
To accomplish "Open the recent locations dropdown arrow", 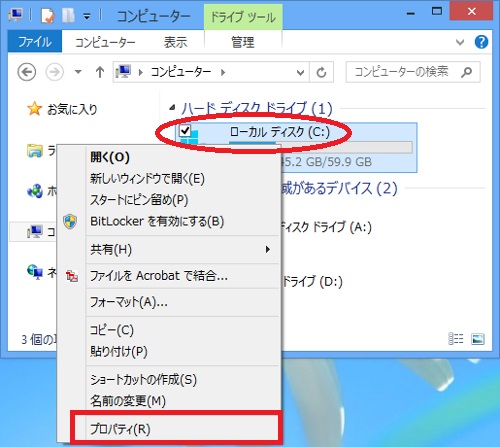I will pyautogui.click(x=78, y=72).
